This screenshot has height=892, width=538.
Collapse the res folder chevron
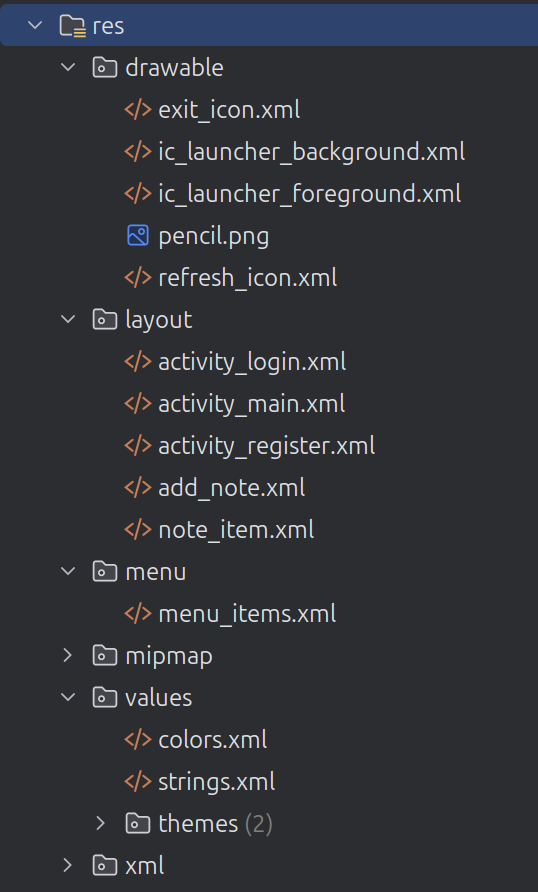click(x=35, y=26)
